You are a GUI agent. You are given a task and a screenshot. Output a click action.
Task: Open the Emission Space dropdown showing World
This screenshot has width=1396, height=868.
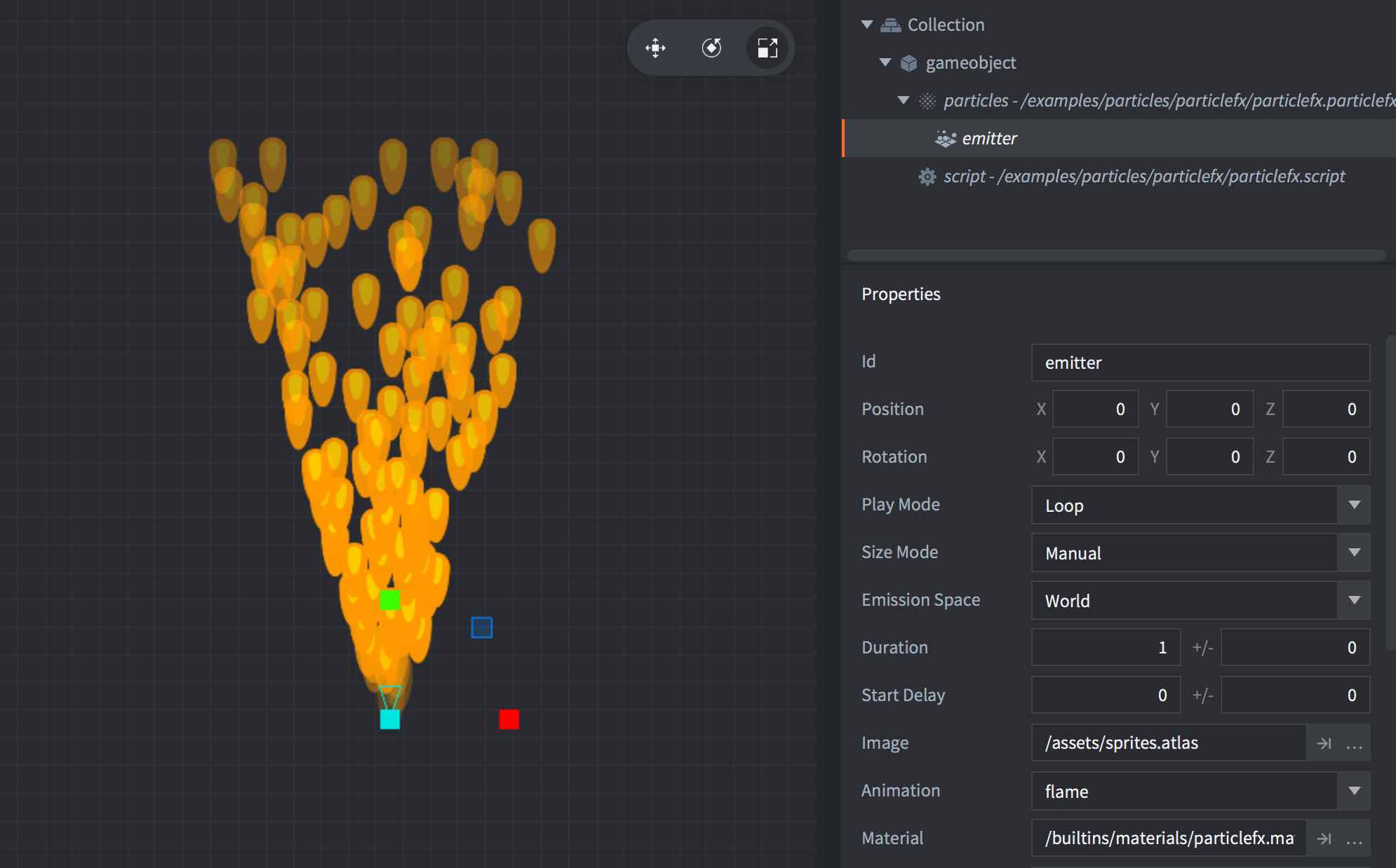[x=1355, y=600]
